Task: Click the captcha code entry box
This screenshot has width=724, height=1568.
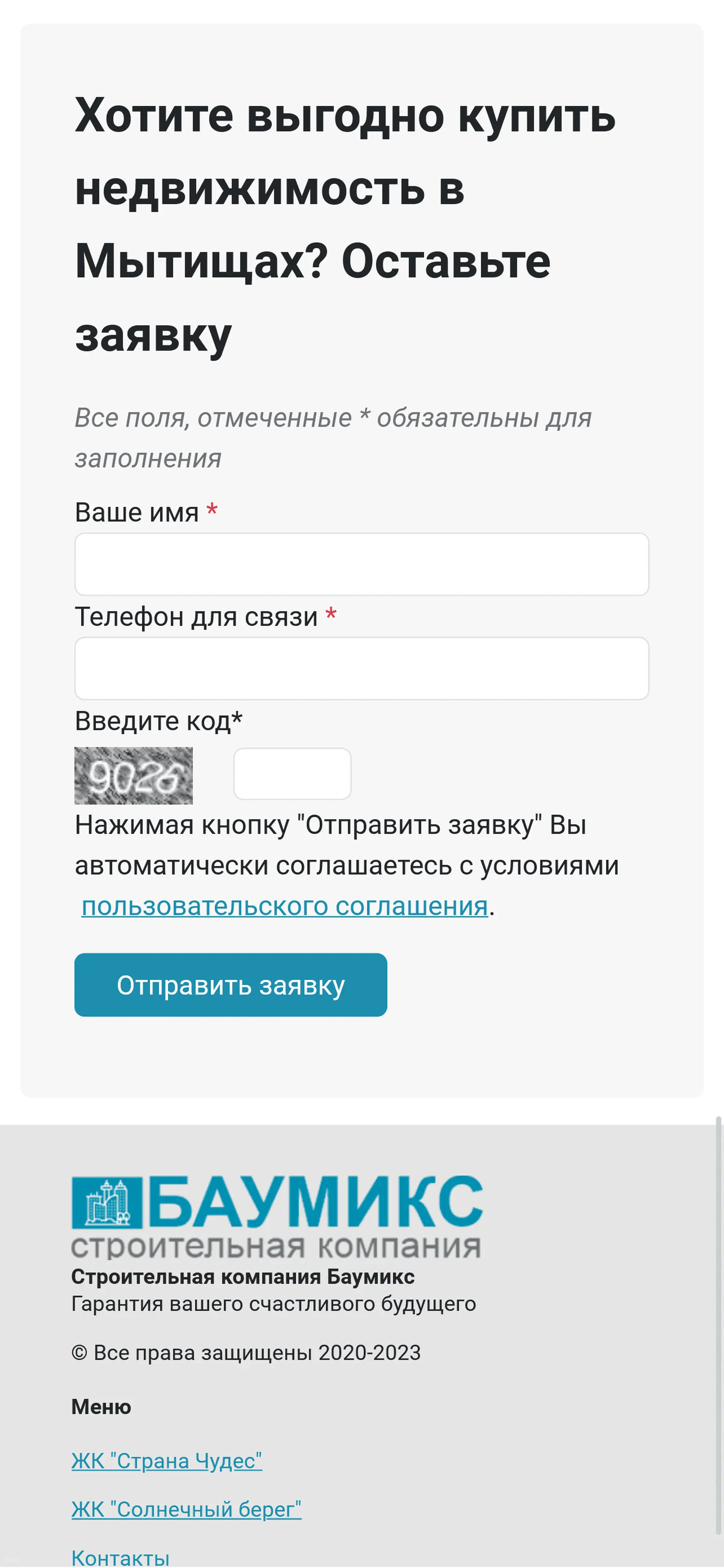Action: 292,774
